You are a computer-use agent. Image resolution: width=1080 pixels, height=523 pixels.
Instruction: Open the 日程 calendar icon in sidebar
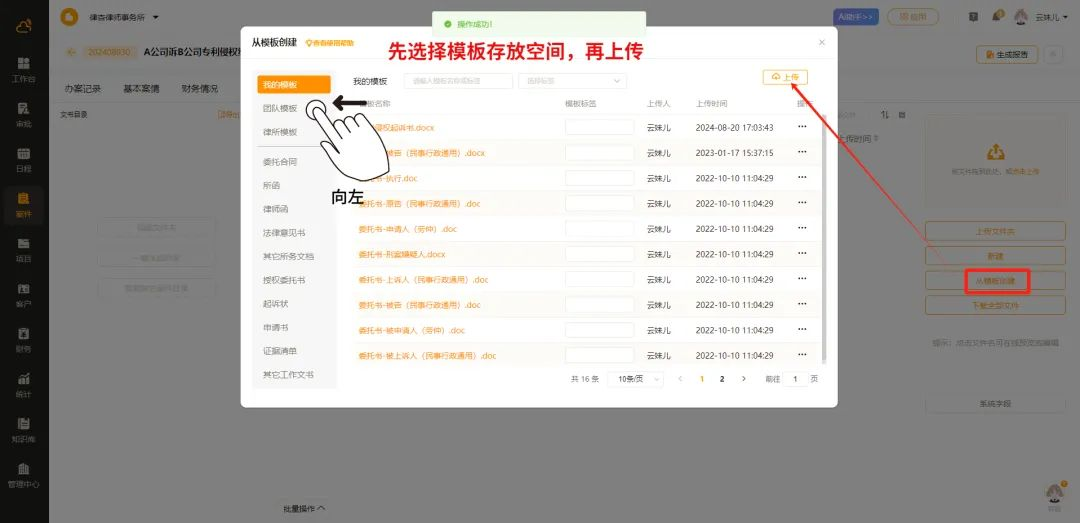[x=24, y=159]
